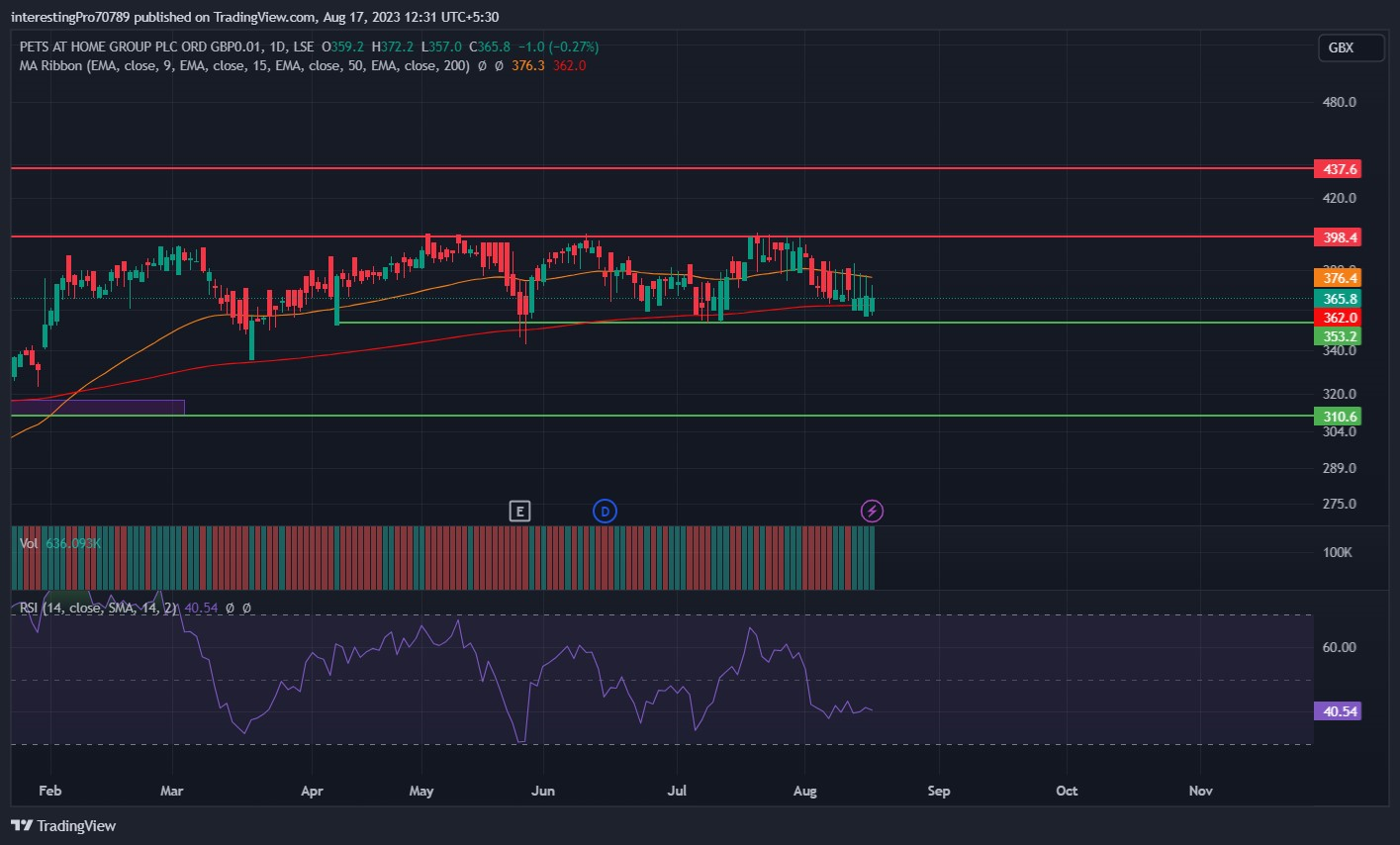Click the orange 376.4 EMA price label
1400x845 pixels.
(1337, 278)
